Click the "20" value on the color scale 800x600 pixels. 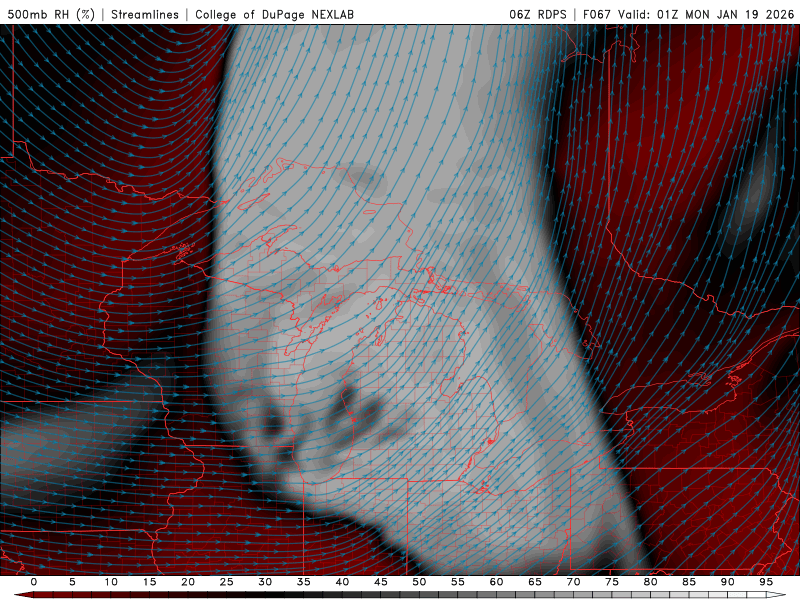click(188, 582)
